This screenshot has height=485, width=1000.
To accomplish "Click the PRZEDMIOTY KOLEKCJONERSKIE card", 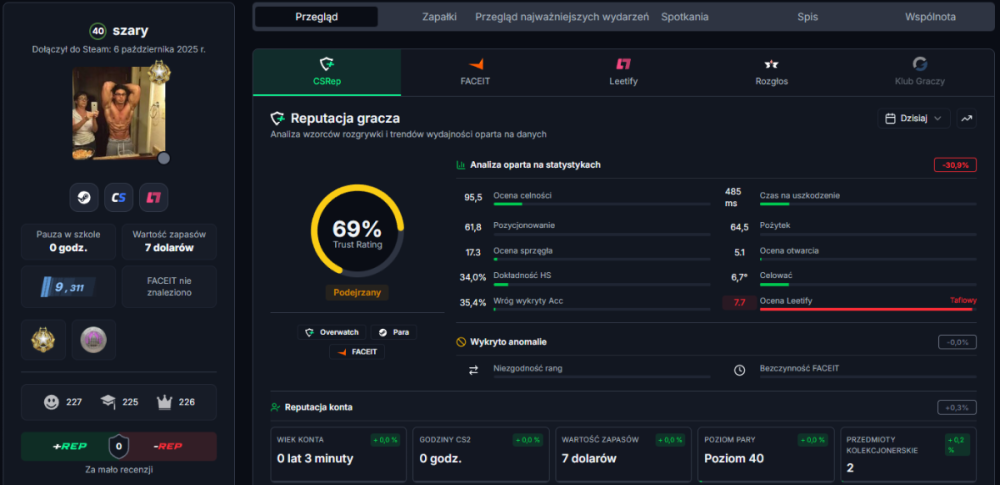I will (x=908, y=454).
